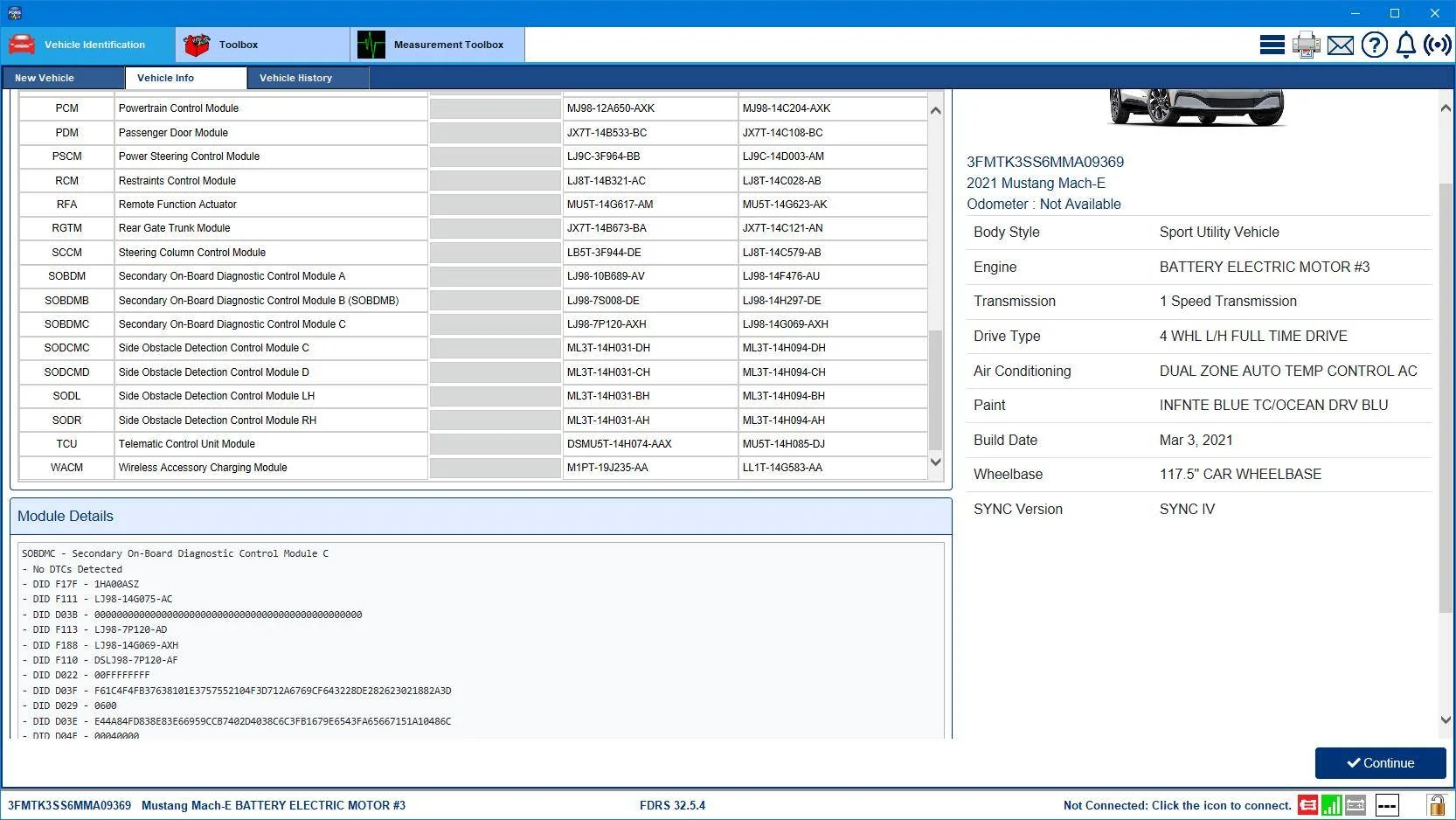Image resolution: width=1456 pixels, height=820 pixels.
Task: Select Restraints Control Module row
Action: click(x=473, y=181)
